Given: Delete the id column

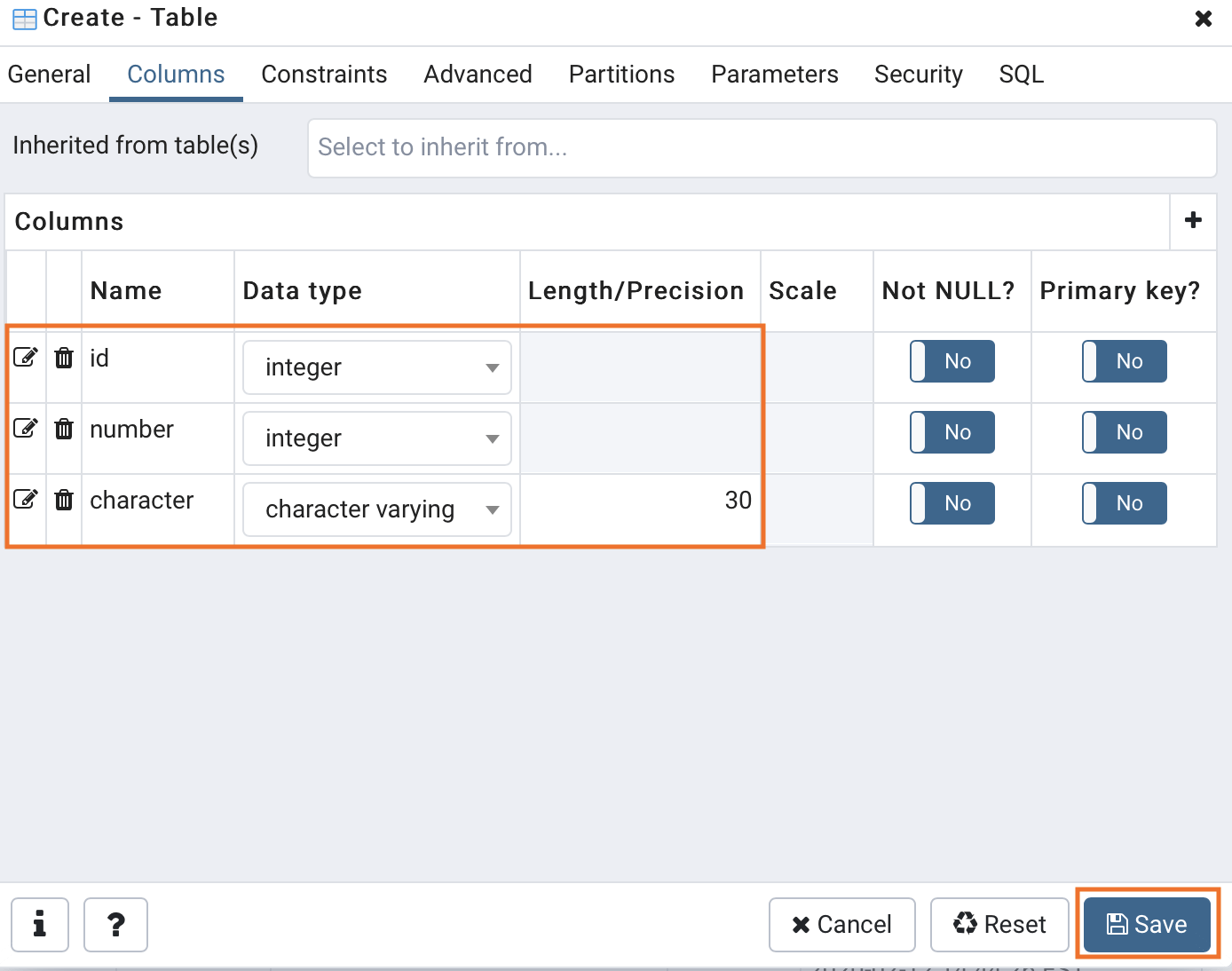Looking at the screenshot, I should click(x=63, y=357).
